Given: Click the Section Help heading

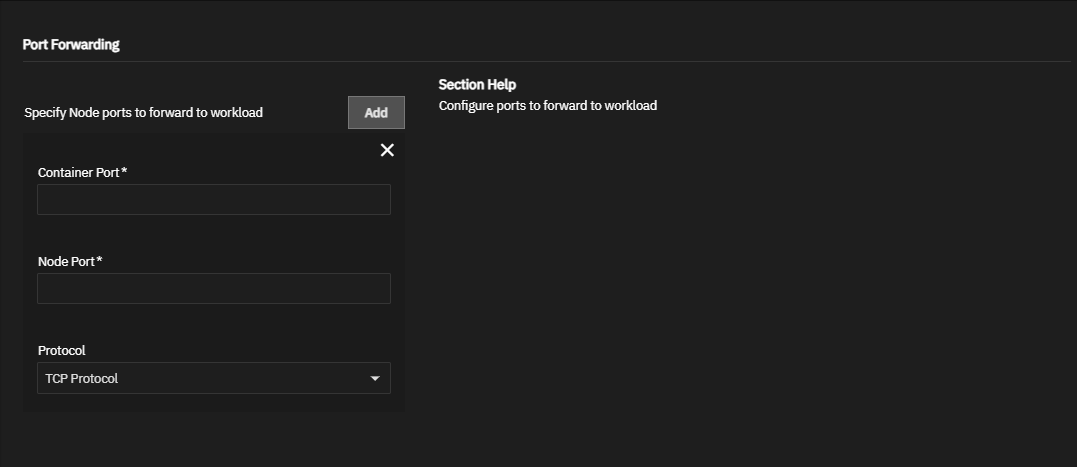Looking at the screenshot, I should [477, 85].
